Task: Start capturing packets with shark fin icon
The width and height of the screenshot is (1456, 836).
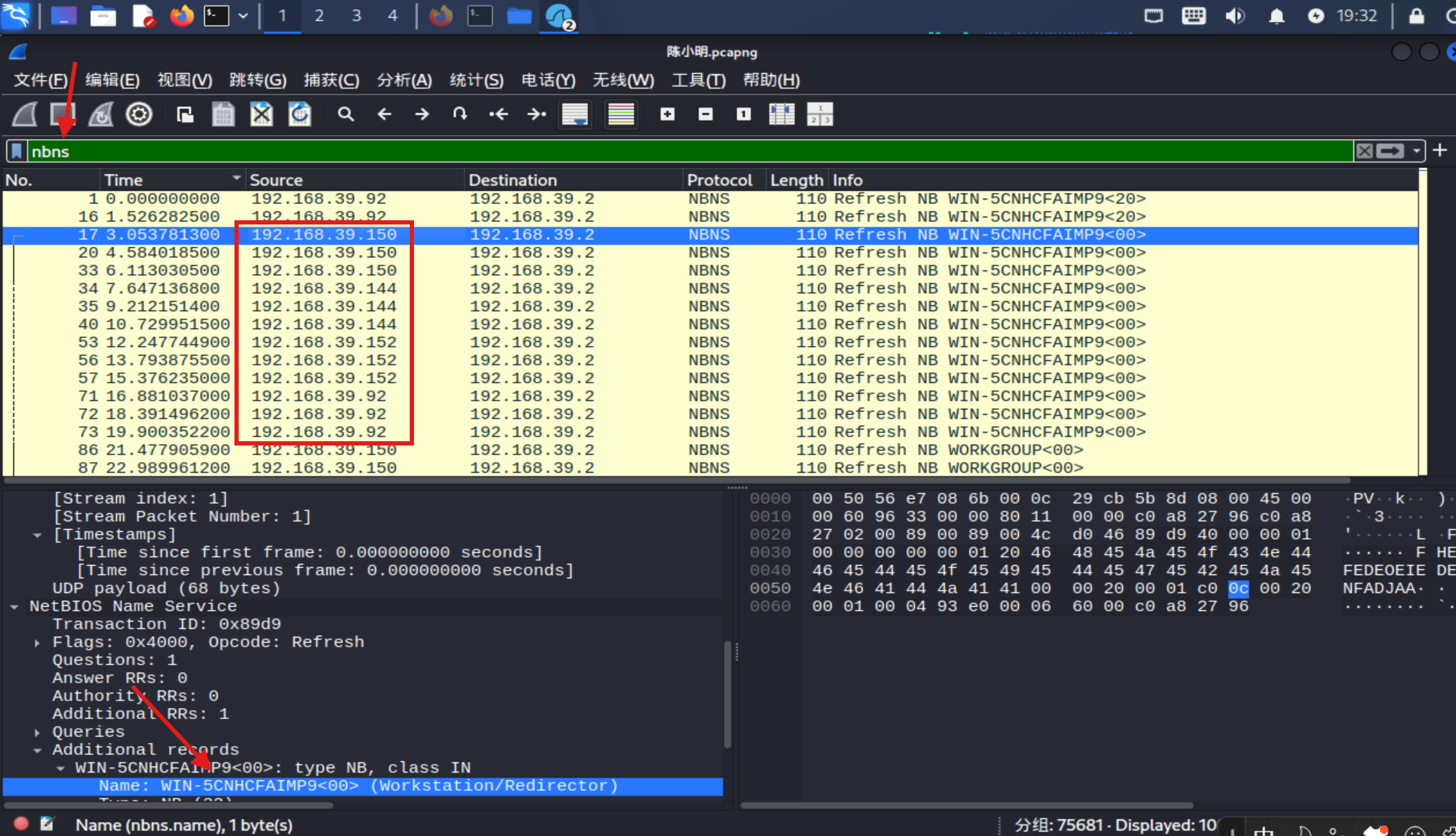Action: [25, 114]
